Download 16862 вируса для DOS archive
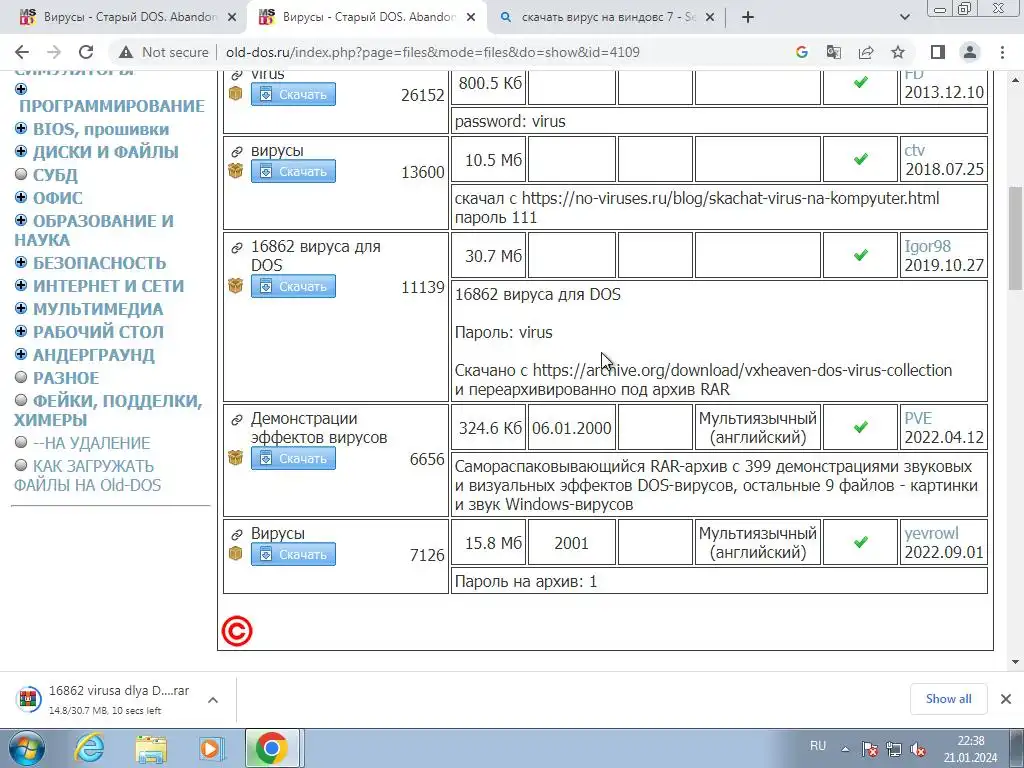 pos(293,286)
